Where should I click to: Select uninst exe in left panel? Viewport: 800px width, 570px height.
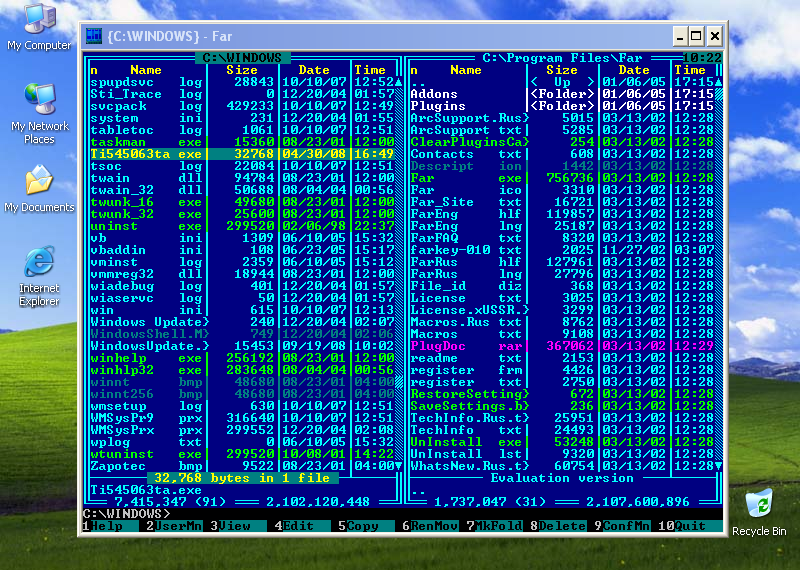pos(242,226)
